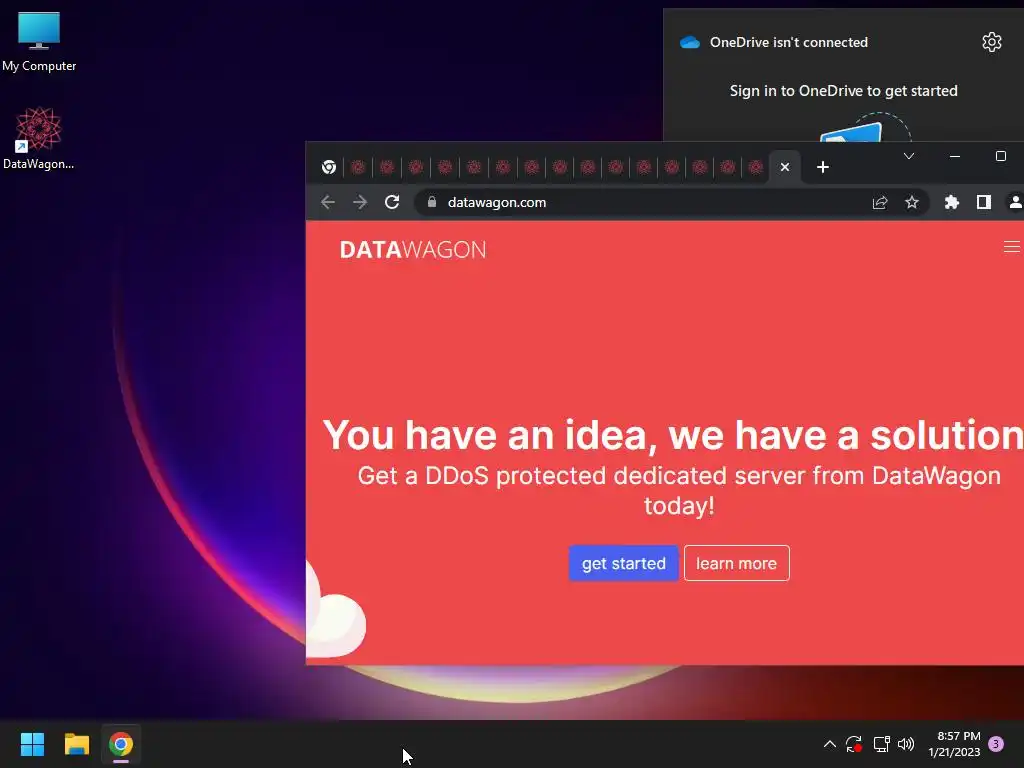Open network status tray icon
1024x768 pixels.
pos(882,744)
